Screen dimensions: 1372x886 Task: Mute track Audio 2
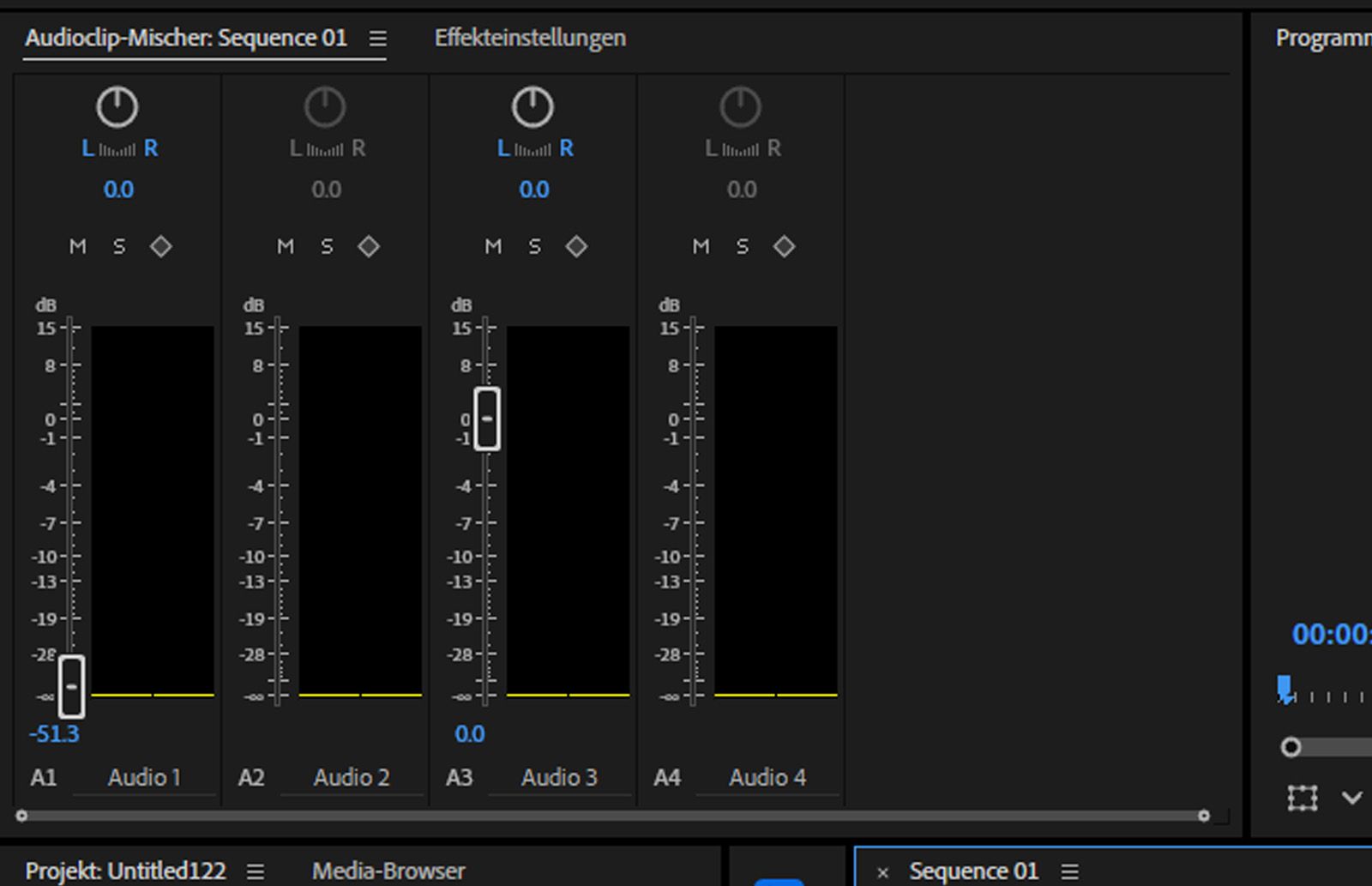286,247
